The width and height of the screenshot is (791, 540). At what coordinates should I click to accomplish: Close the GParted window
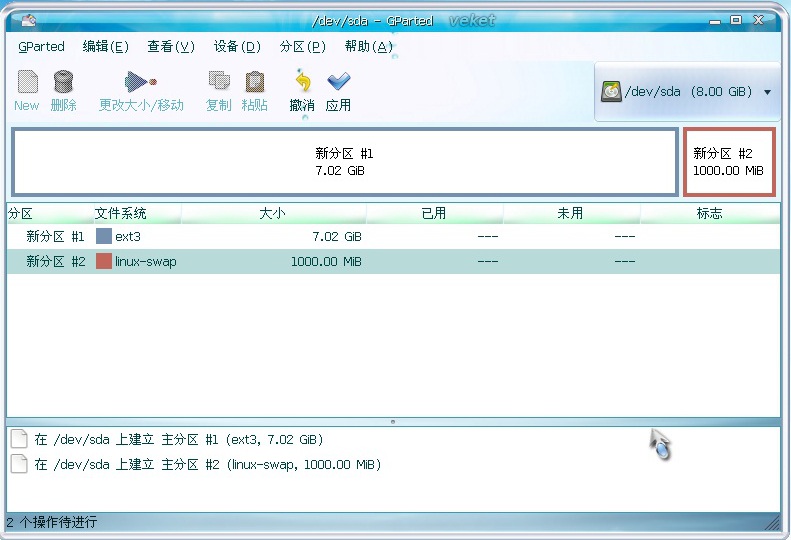point(758,20)
